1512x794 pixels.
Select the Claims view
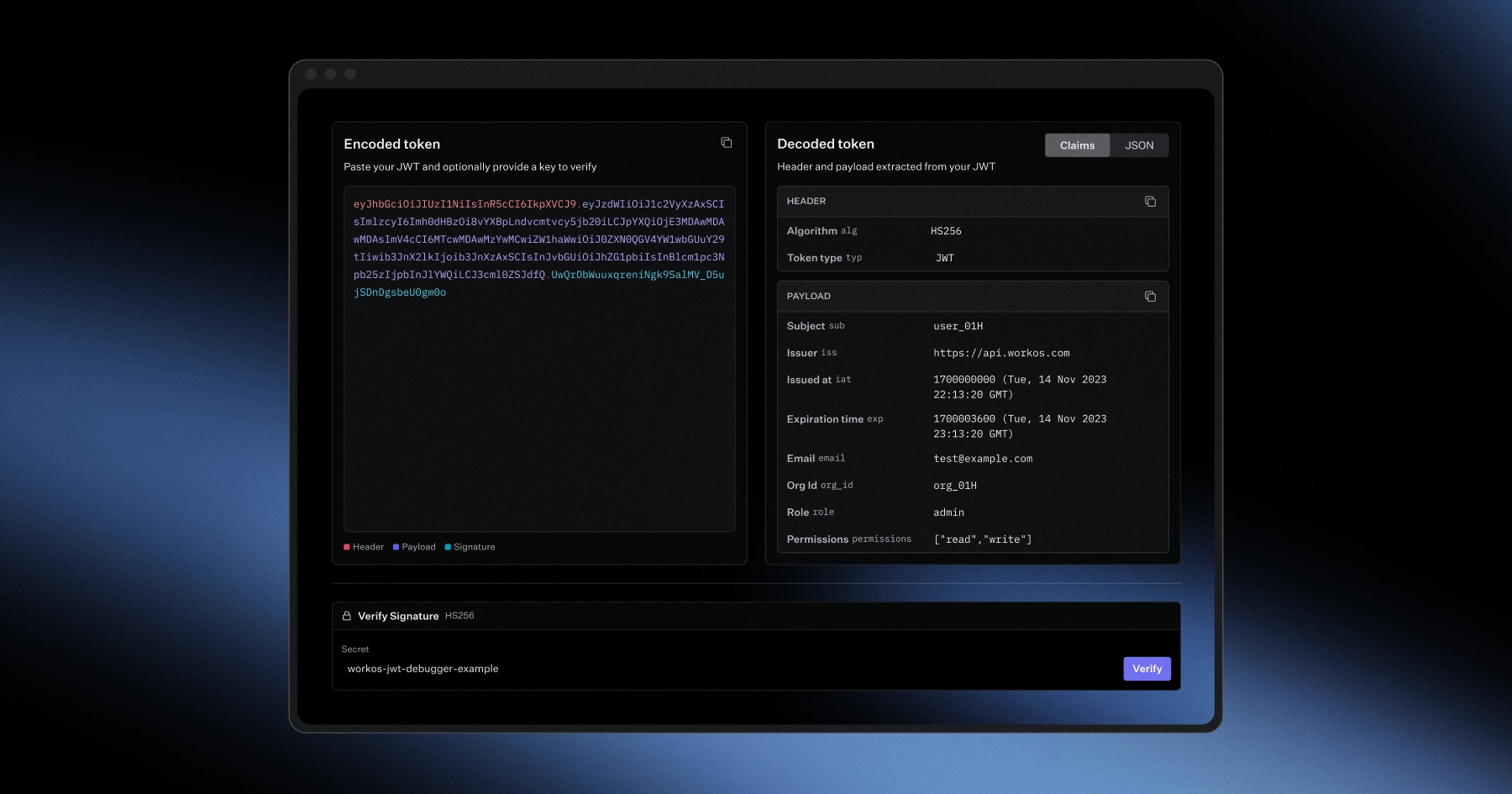click(x=1077, y=145)
